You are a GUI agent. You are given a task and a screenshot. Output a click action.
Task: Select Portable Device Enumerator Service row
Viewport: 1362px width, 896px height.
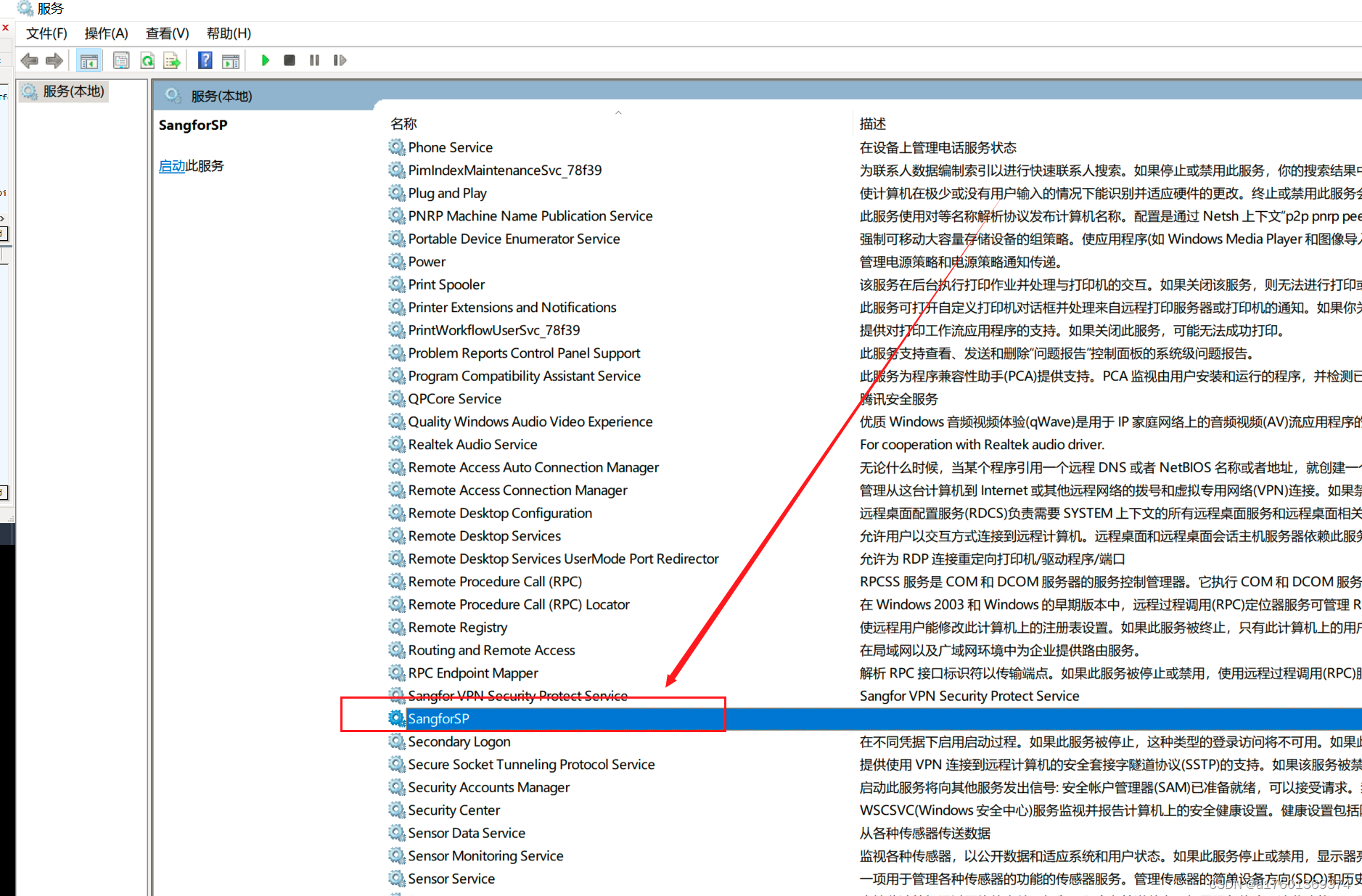[514, 239]
